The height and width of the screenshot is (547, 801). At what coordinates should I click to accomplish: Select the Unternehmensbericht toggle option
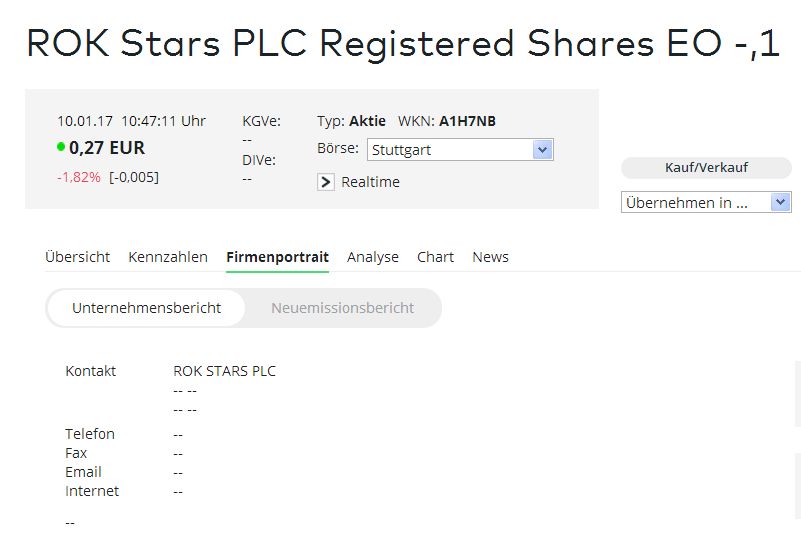tap(146, 308)
